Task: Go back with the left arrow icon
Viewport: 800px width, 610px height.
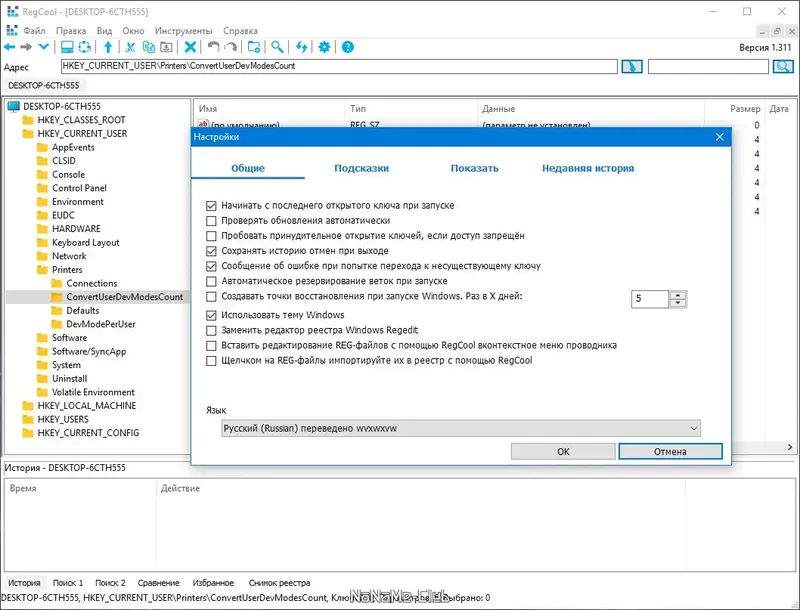Action: (9, 47)
